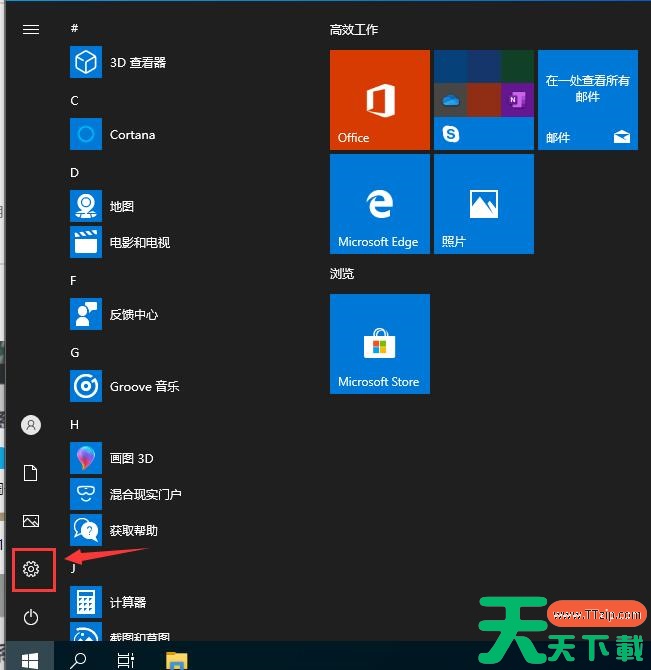Launch 计算器 calculator app
This screenshot has height=670, width=651.
[108, 602]
